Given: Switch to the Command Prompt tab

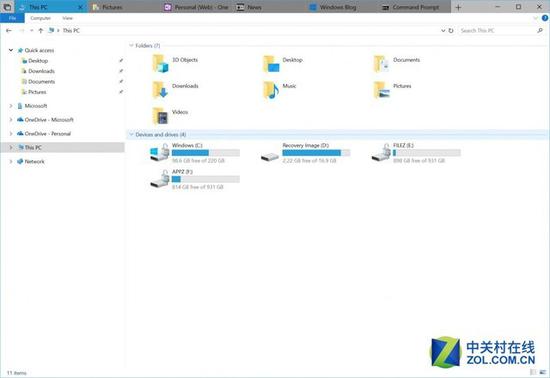Looking at the screenshot, I should (x=414, y=7).
